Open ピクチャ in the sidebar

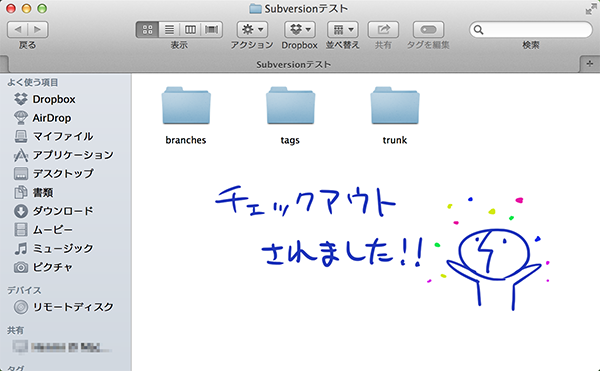43,267
